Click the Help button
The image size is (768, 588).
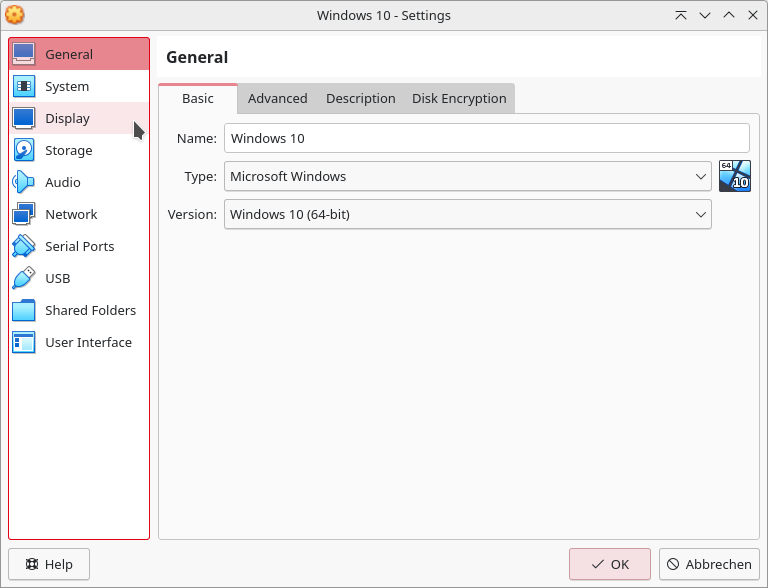click(49, 564)
